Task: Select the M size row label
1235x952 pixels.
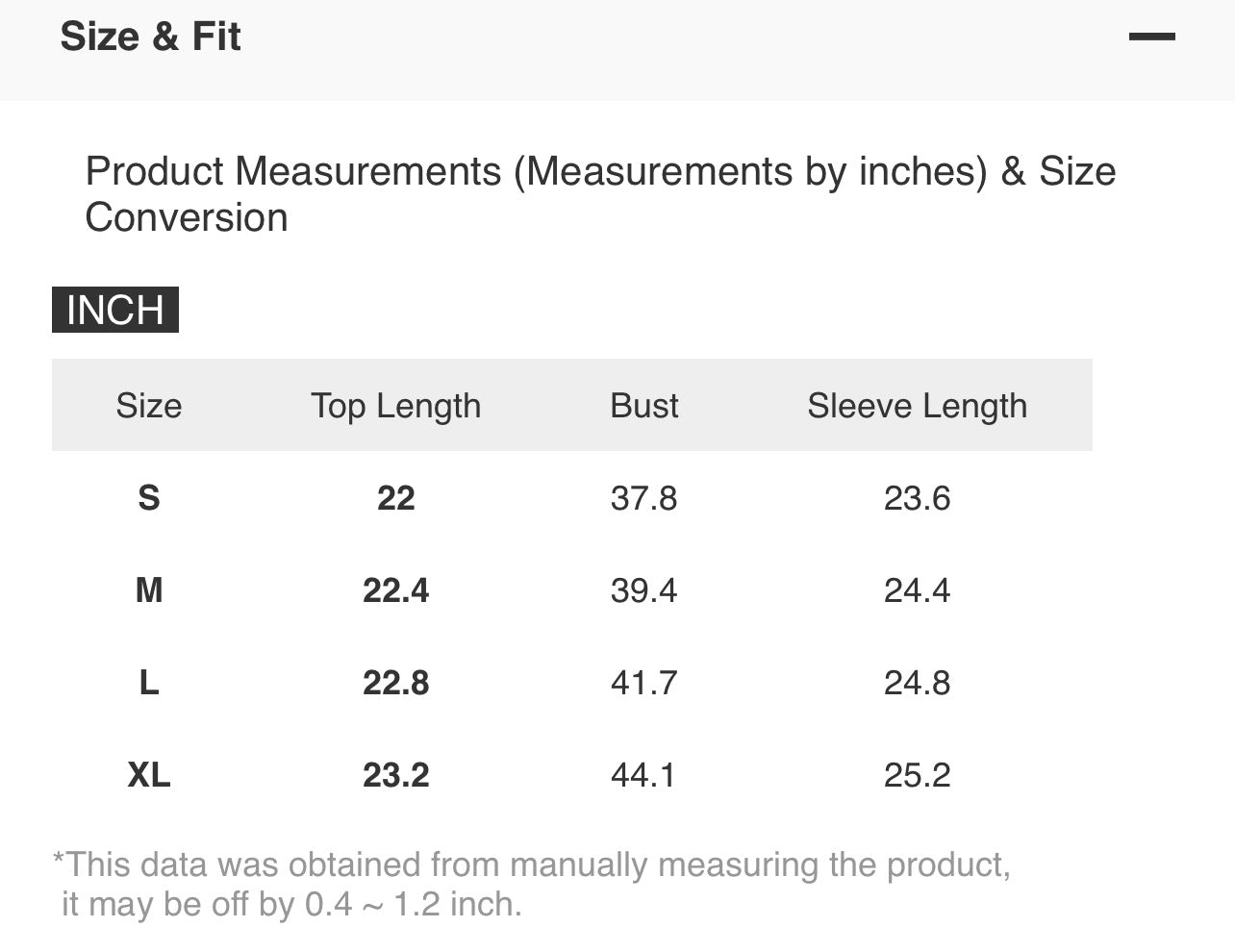Action: (x=149, y=589)
